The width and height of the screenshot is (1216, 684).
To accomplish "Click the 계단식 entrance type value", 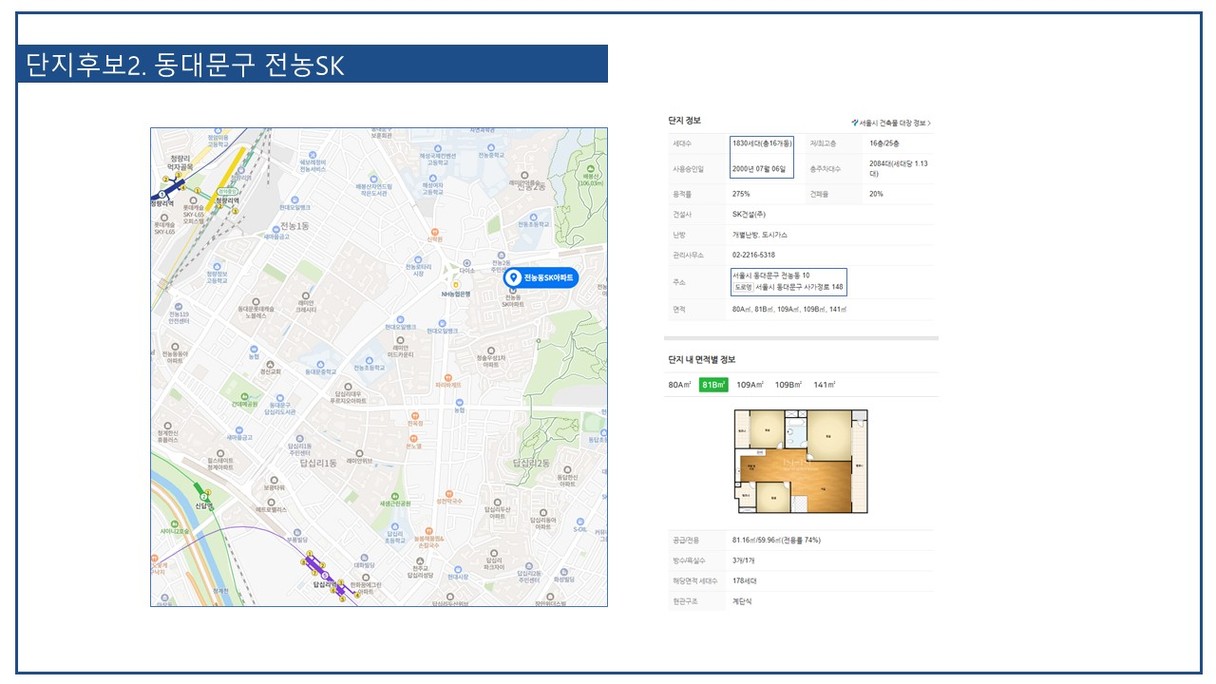I will point(742,601).
